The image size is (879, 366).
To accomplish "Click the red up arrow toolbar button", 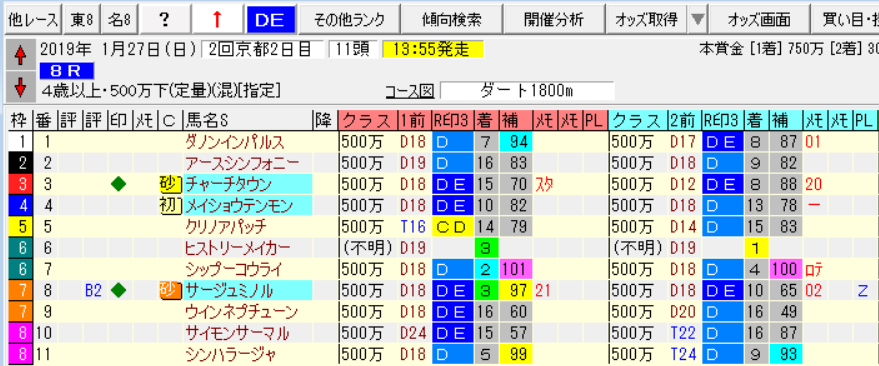I will 217,19.
